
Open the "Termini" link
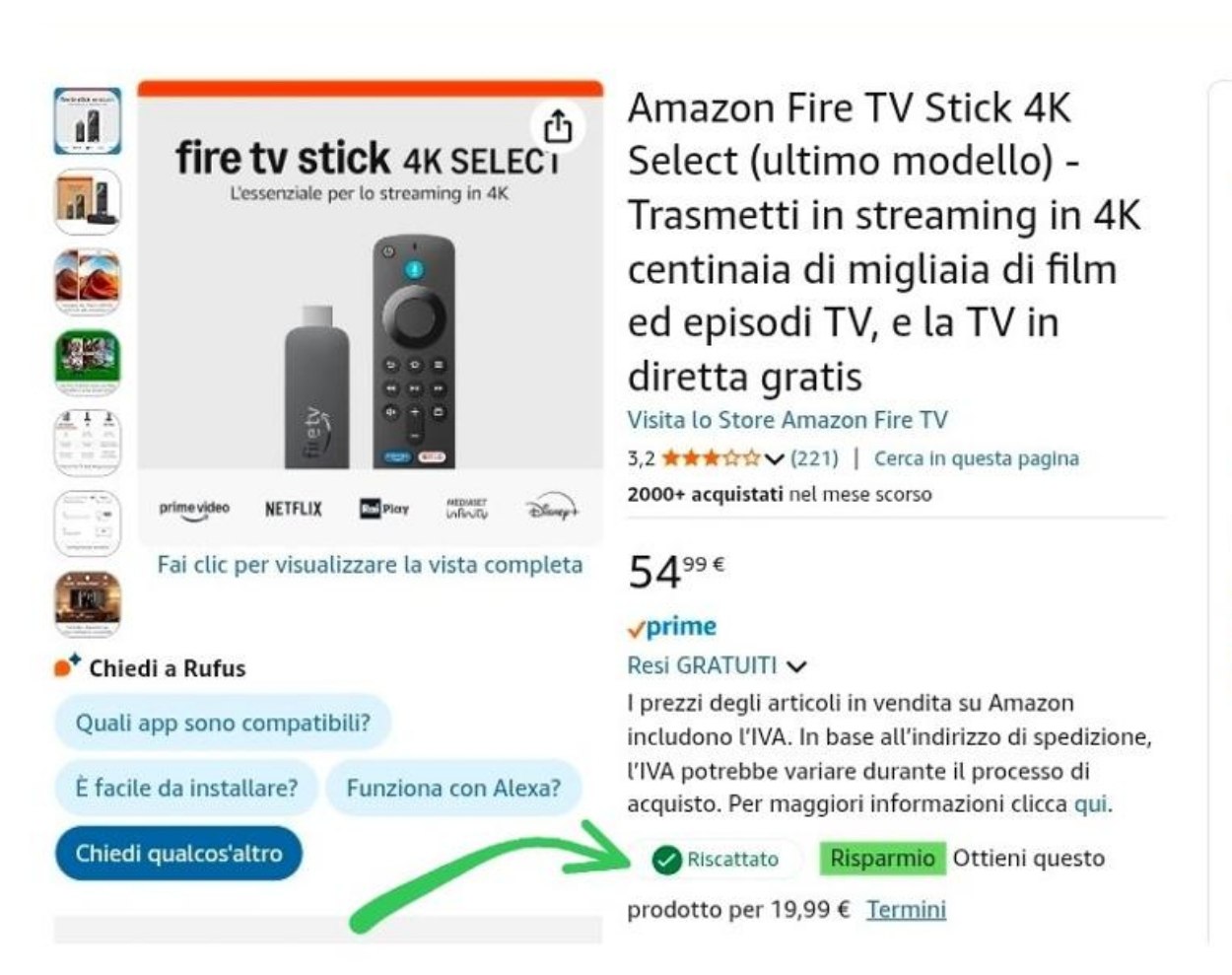point(906,909)
